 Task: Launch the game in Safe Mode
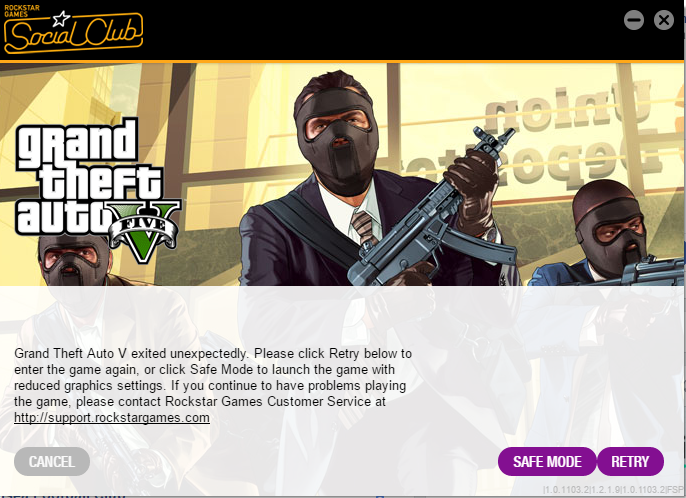click(547, 462)
